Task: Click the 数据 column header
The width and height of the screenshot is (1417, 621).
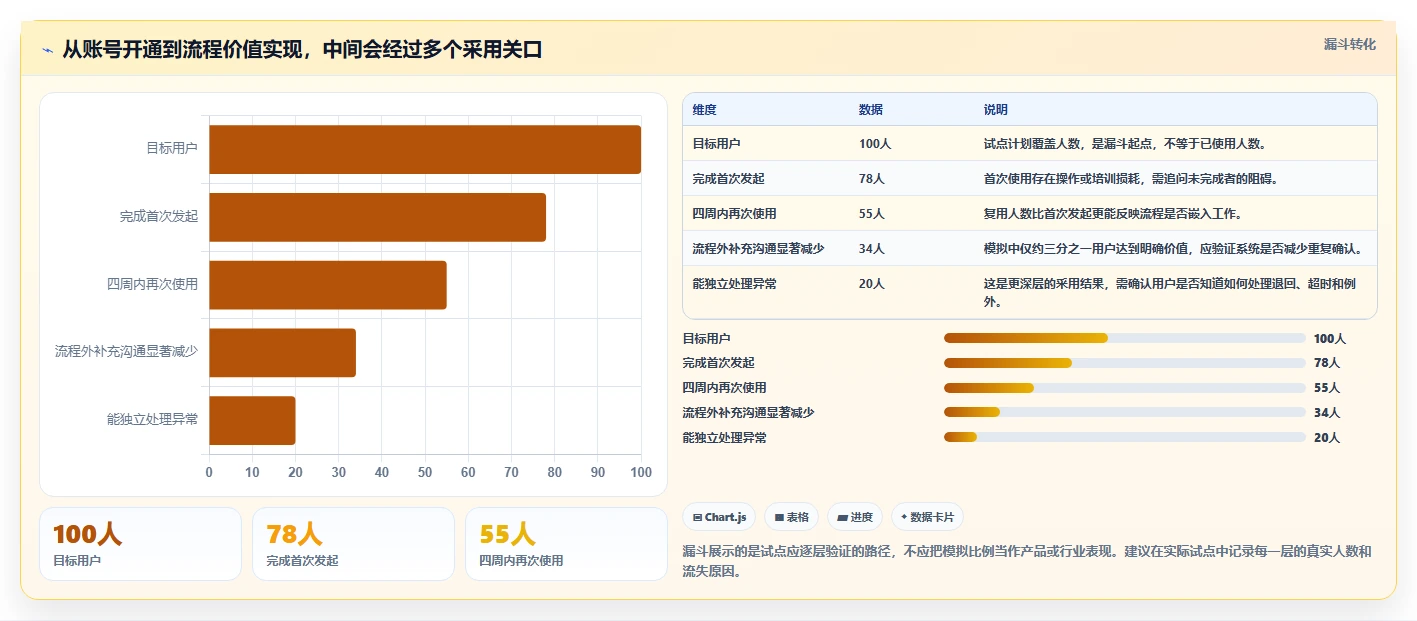Action: 871,110
